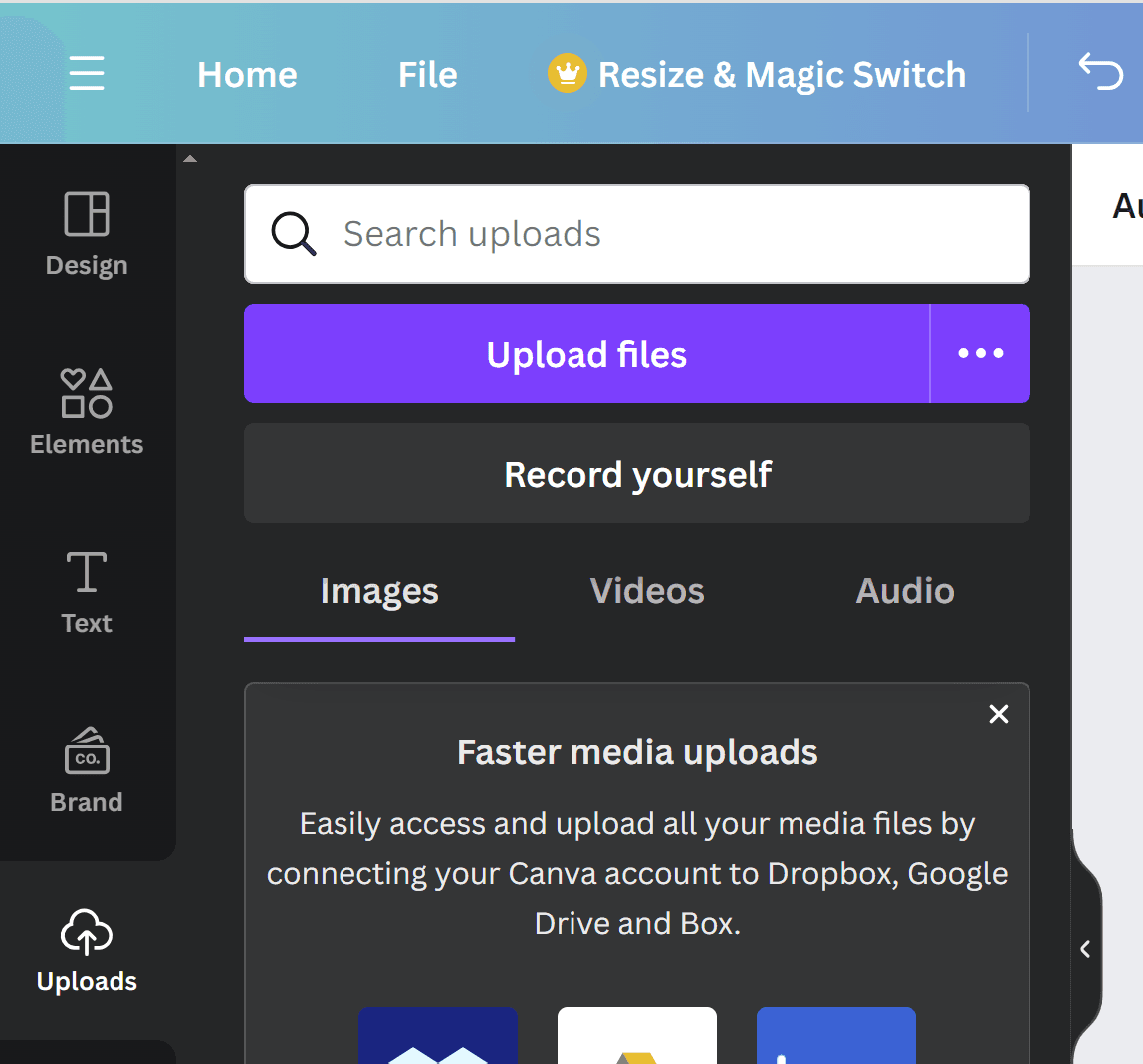1143x1064 pixels.
Task: Dismiss the Faster media uploads card
Action: click(998, 714)
